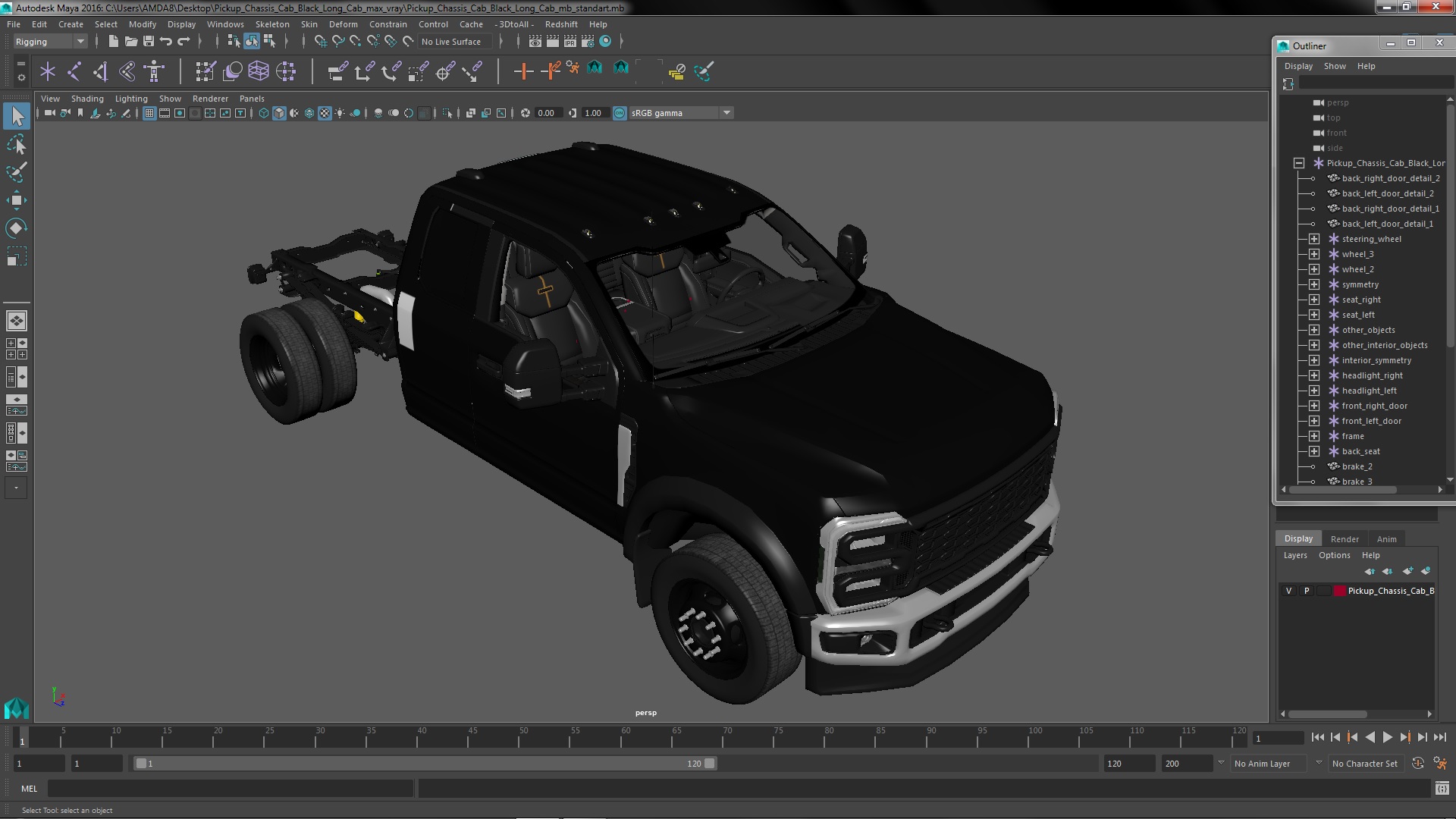Toggle the P playback box on the layer
Screen dimensions: 1456x819
(1307, 591)
